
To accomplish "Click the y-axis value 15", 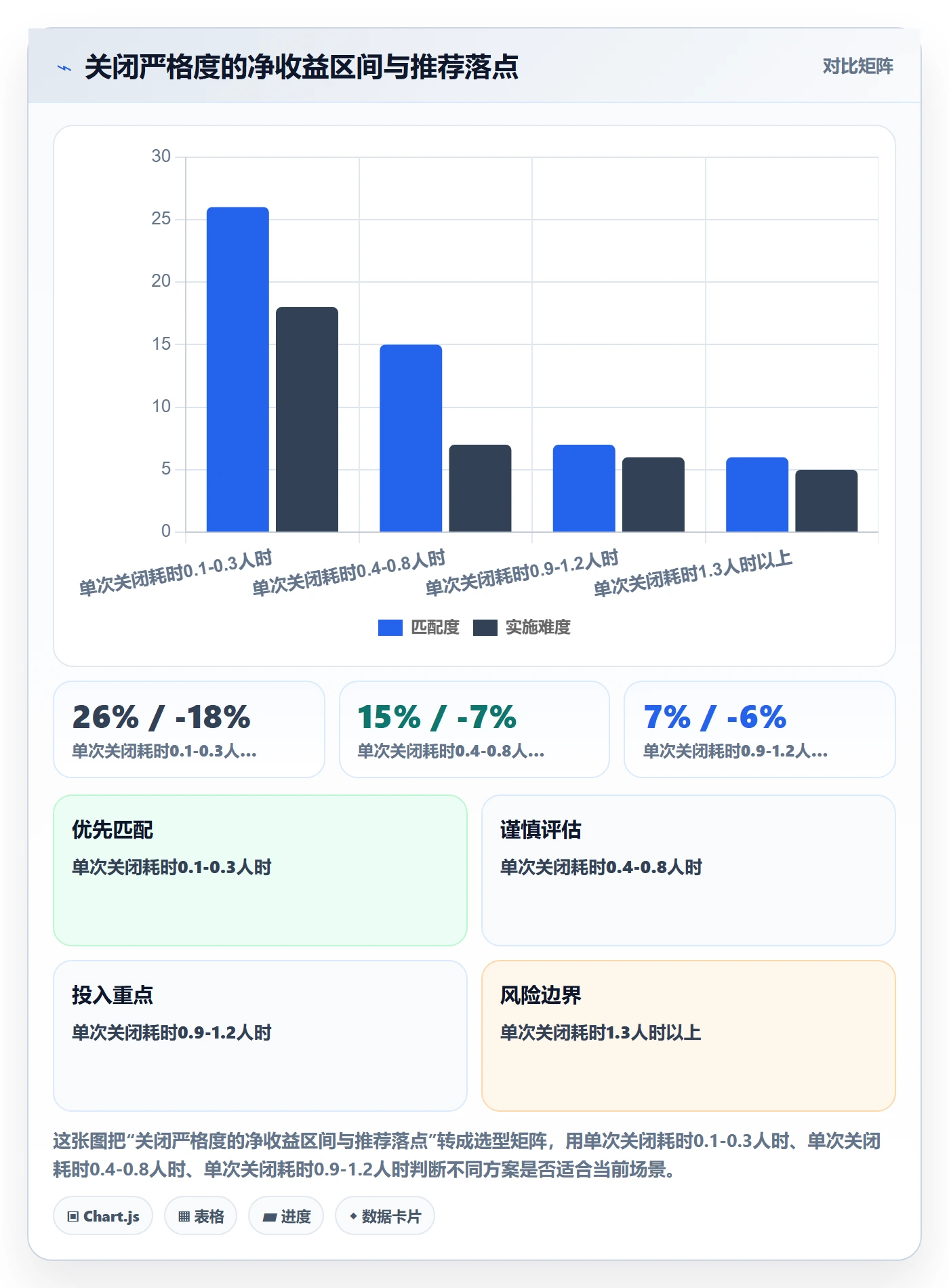I will (161, 344).
